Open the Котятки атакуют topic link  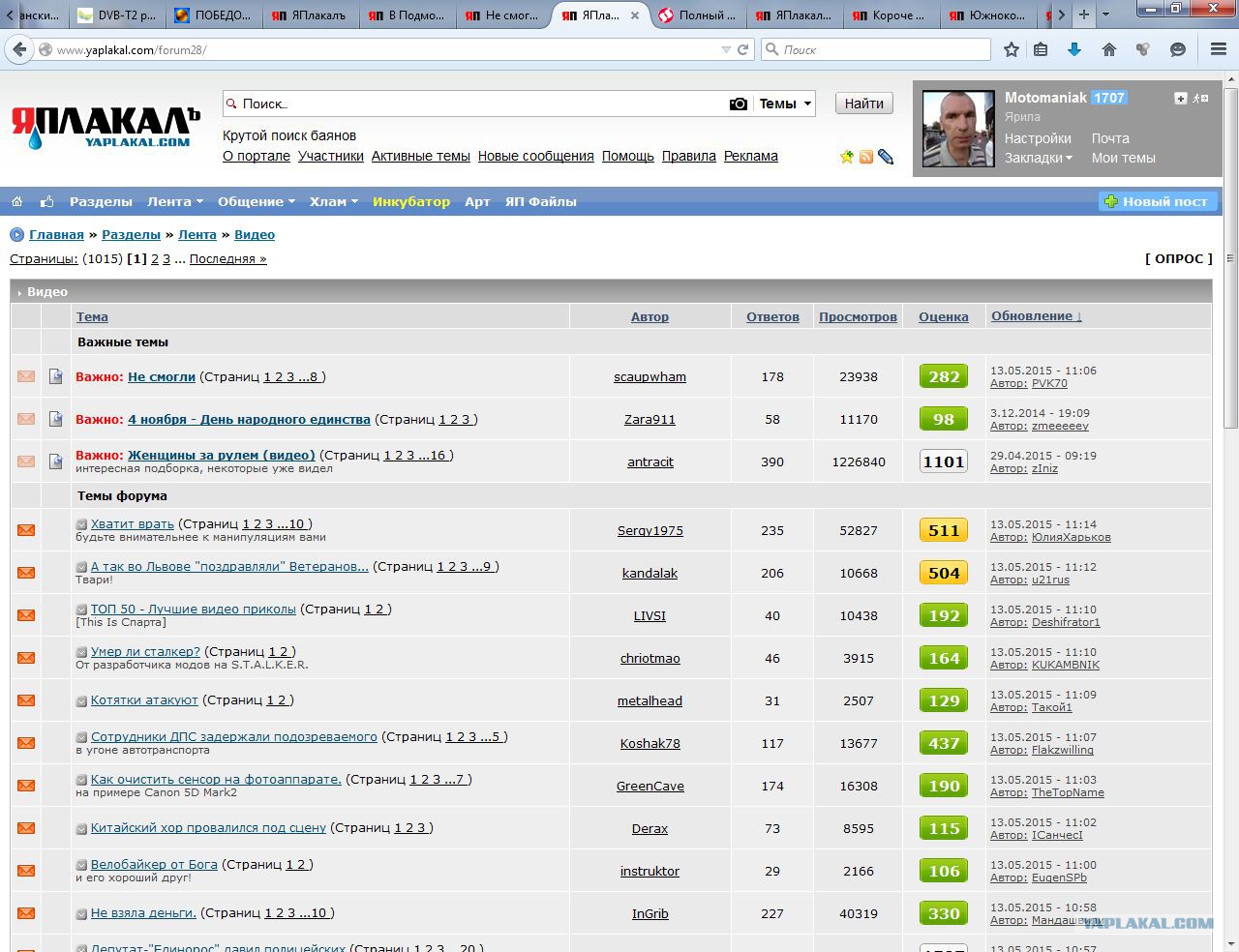pyautogui.click(x=144, y=700)
